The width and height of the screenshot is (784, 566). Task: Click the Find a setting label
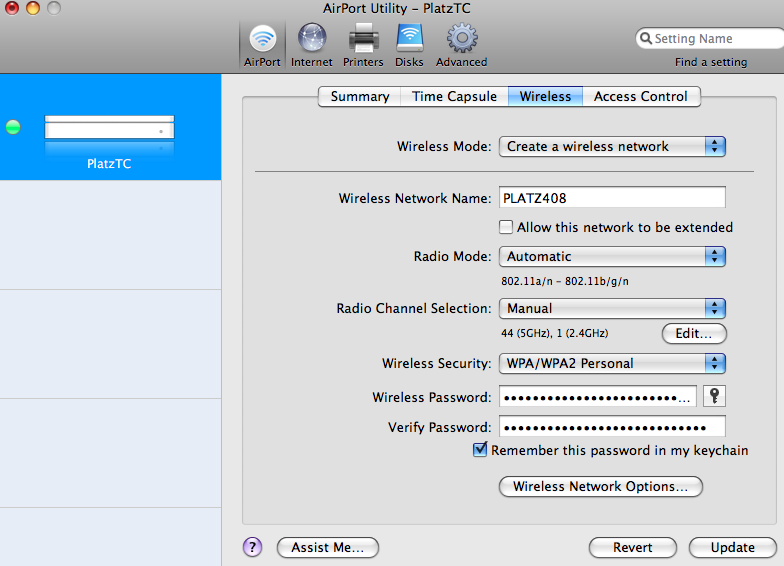711,62
